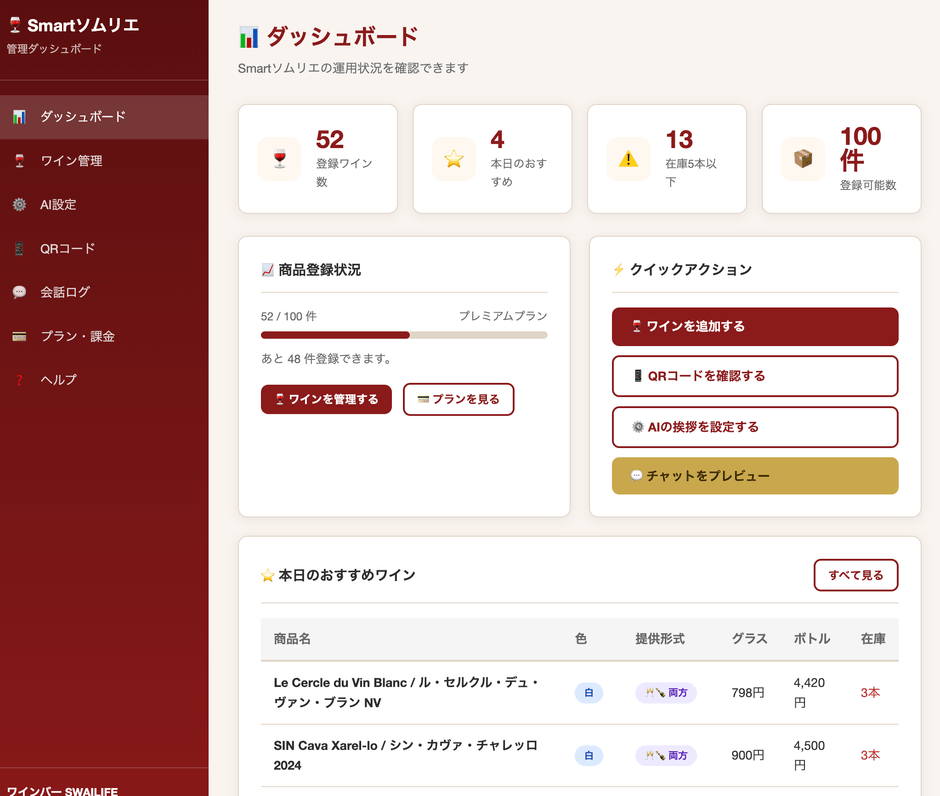This screenshot has height=796, width=940.
Task: Click the グラス column header
Action: [x=749, y=639]
